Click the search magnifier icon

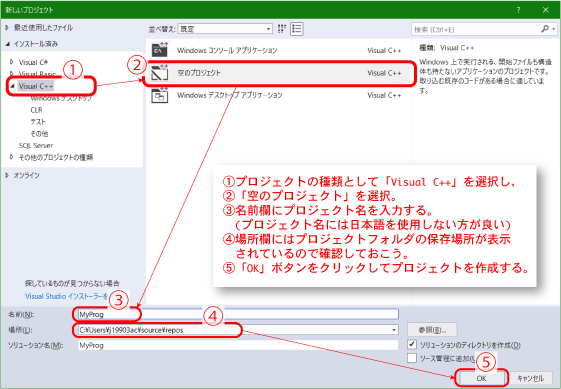click(545, 29)
